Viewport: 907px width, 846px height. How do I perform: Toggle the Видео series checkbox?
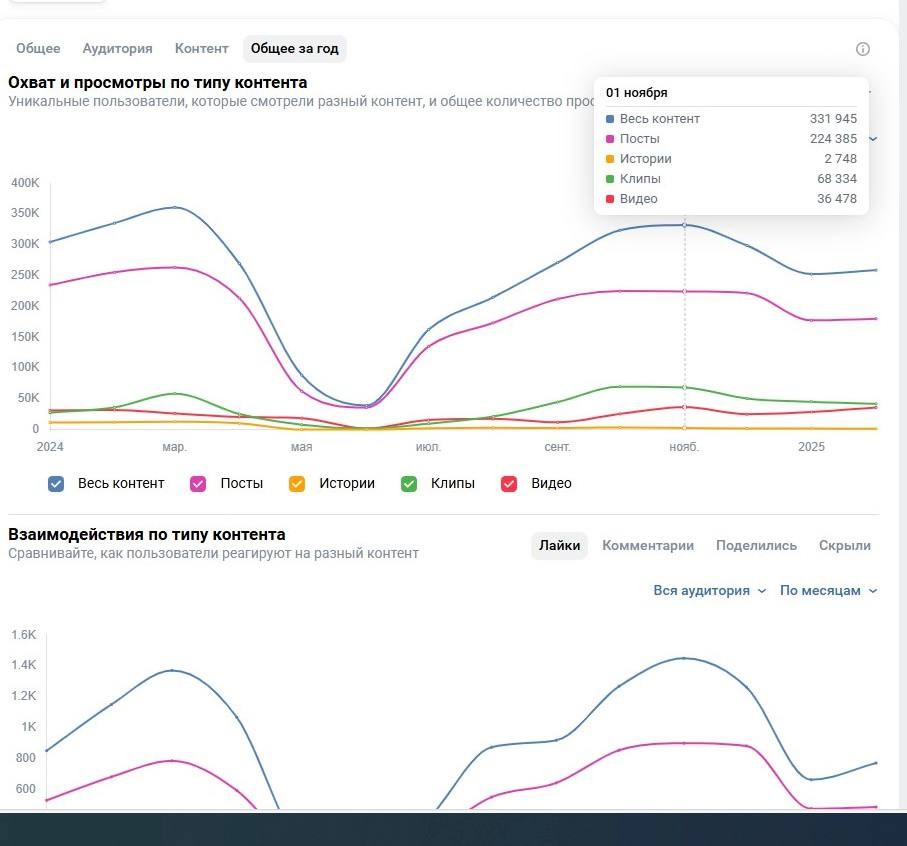click(x=509, y=484)
